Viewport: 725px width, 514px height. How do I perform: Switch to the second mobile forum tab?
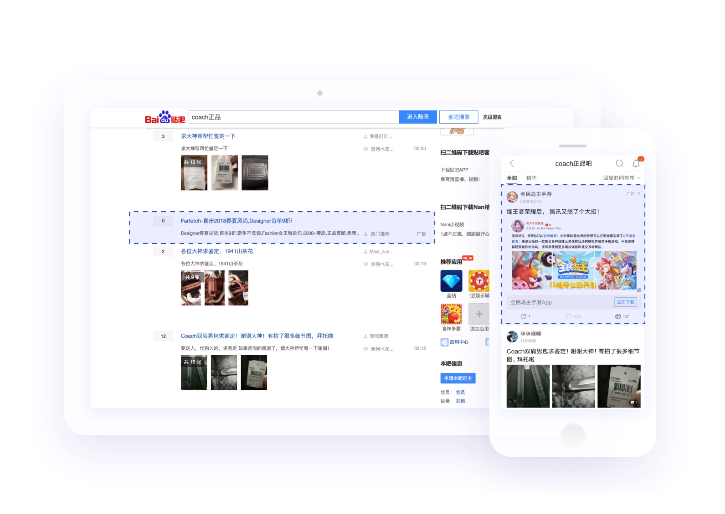[531, 178]
